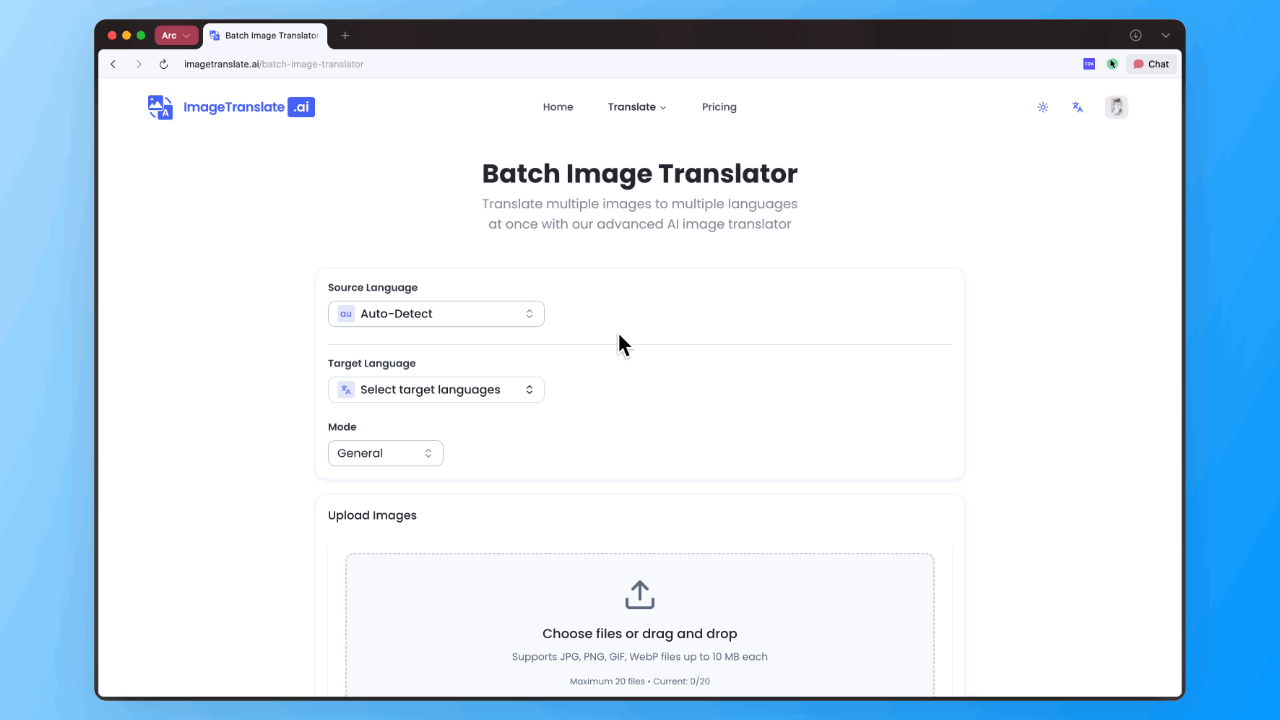Switch to the Batch Image Translator tab

264,35
